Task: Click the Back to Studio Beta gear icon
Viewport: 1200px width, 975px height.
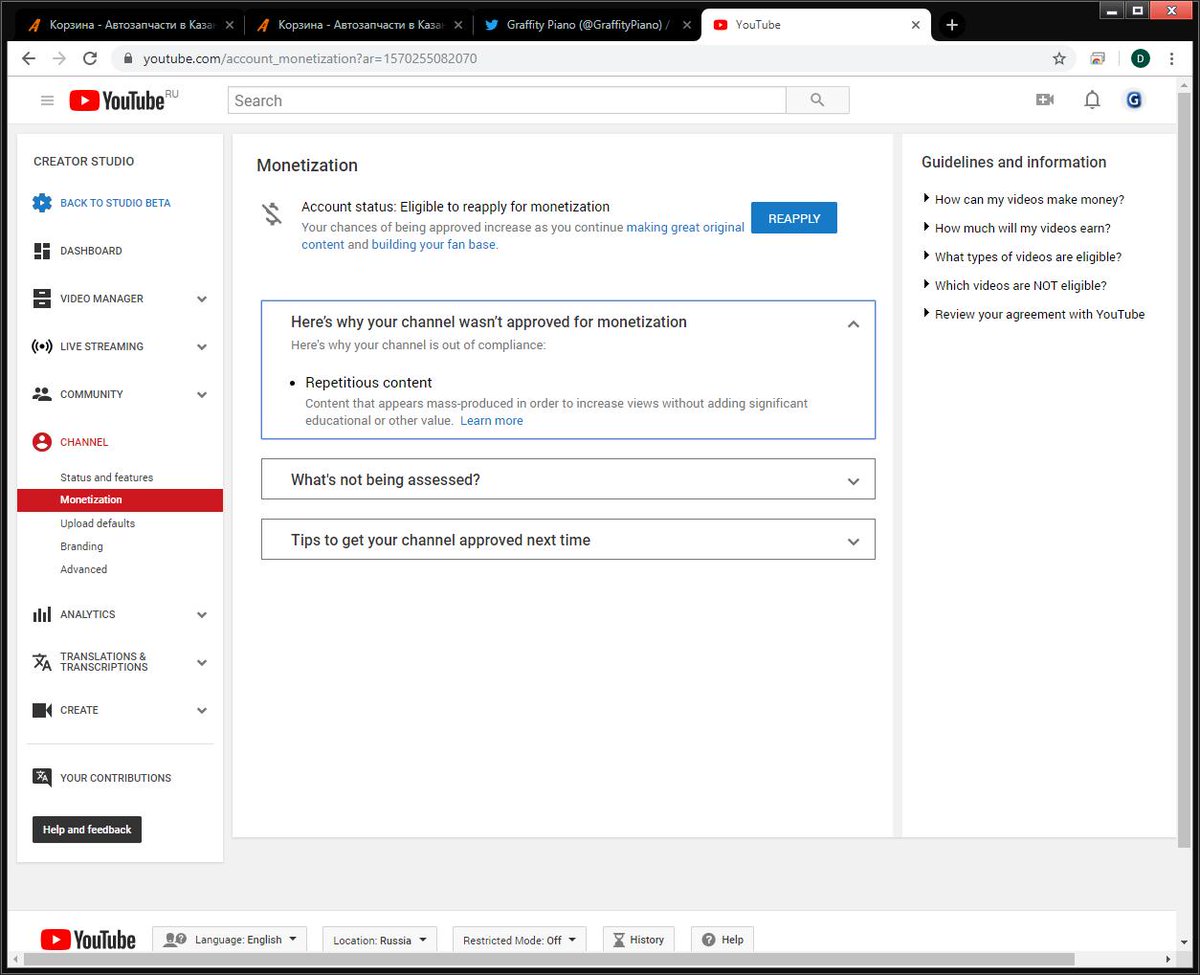Action: (x=42, y=203)
